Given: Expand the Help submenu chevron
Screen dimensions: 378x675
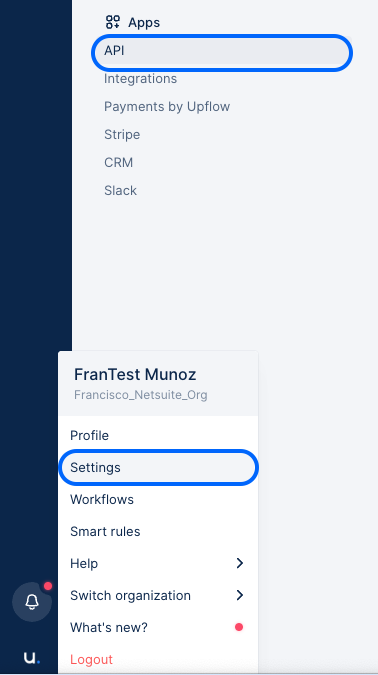Looking at the screenshot, I should tap(240, 563).
